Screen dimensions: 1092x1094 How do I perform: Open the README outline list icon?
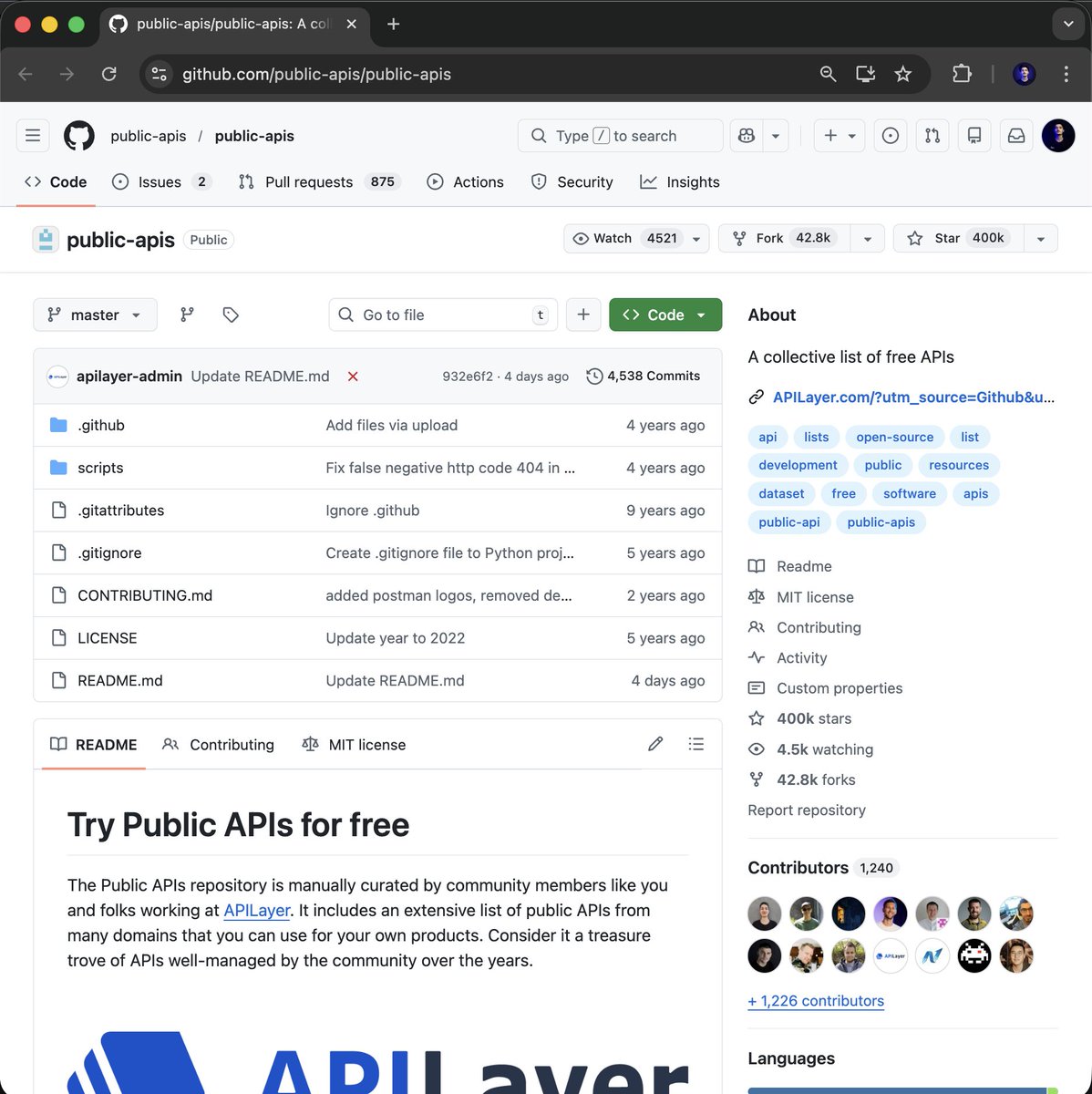(696, 744)
